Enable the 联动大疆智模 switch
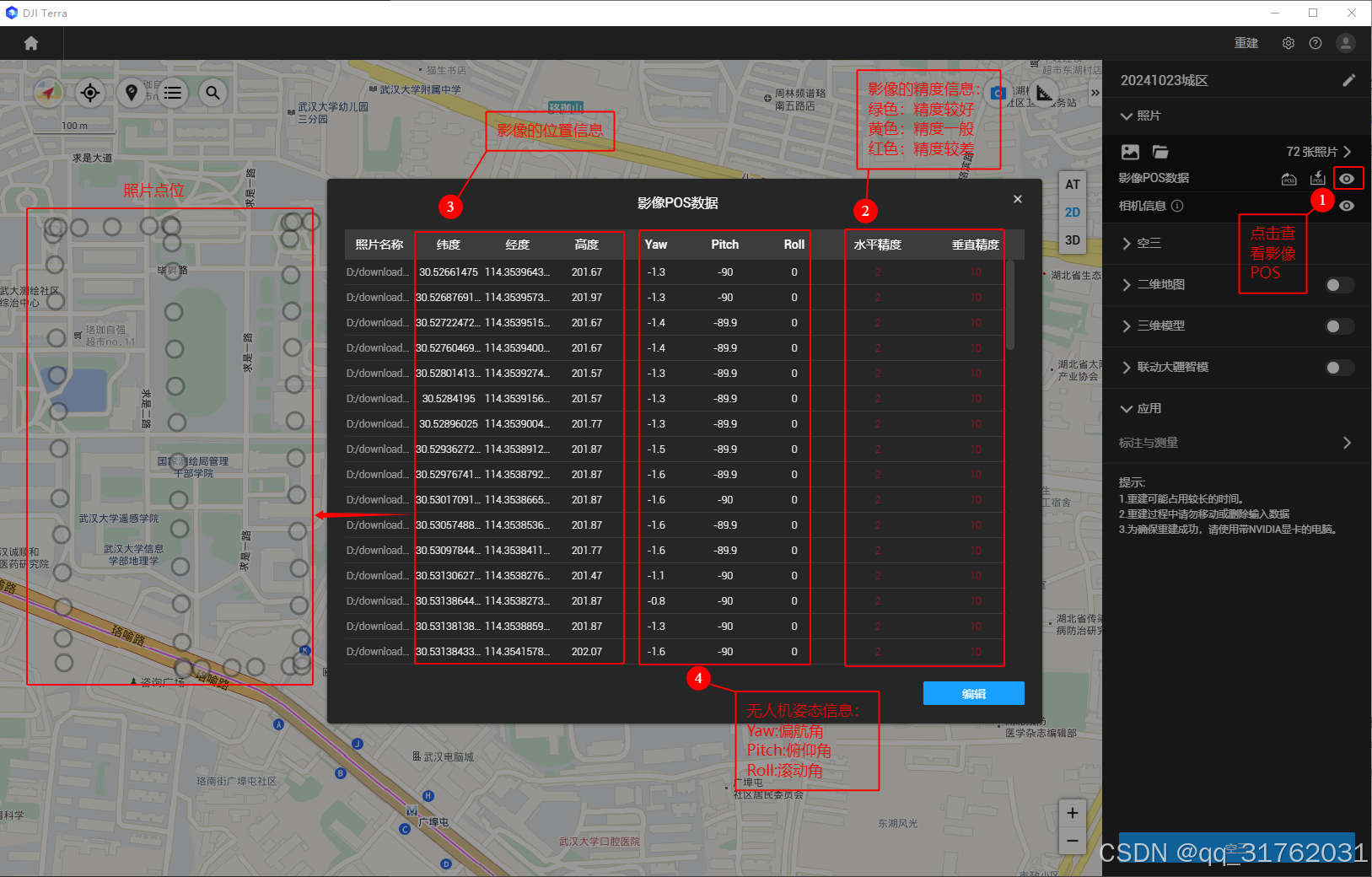 coord(1339,368)
